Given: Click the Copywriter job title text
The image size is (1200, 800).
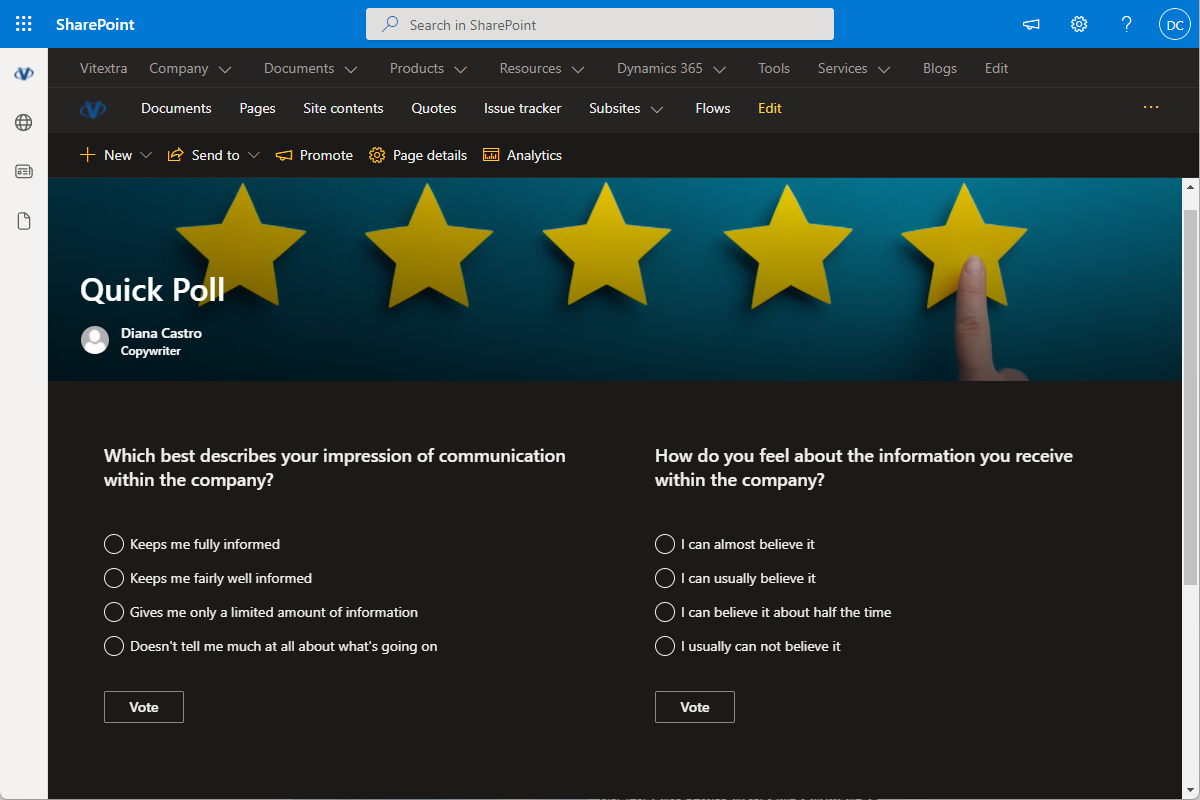Looking at the screenshot, I should 151,351.
